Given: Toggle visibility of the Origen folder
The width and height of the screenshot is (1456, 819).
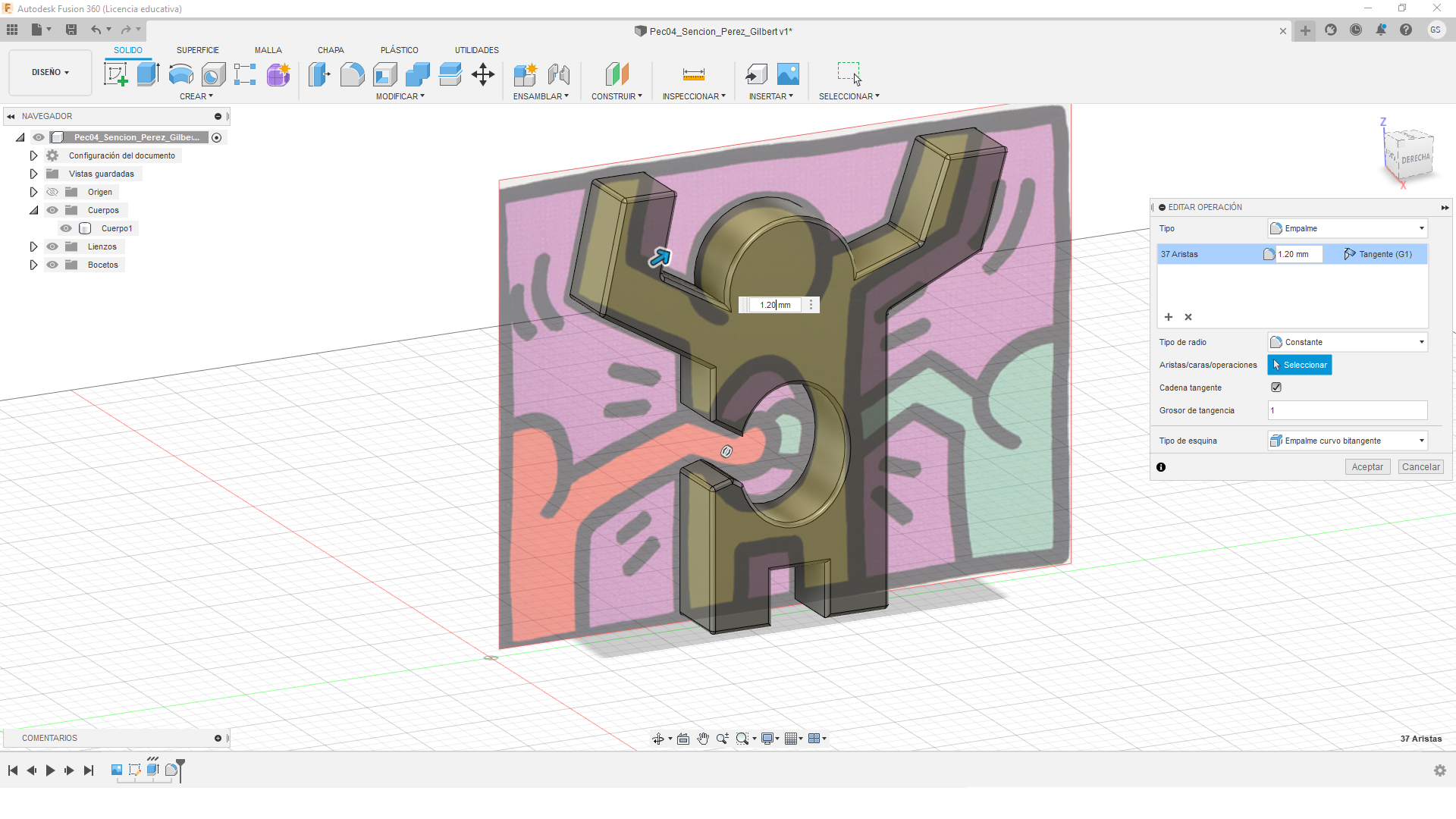Looking at the screenshot, I should pos(52,192).
